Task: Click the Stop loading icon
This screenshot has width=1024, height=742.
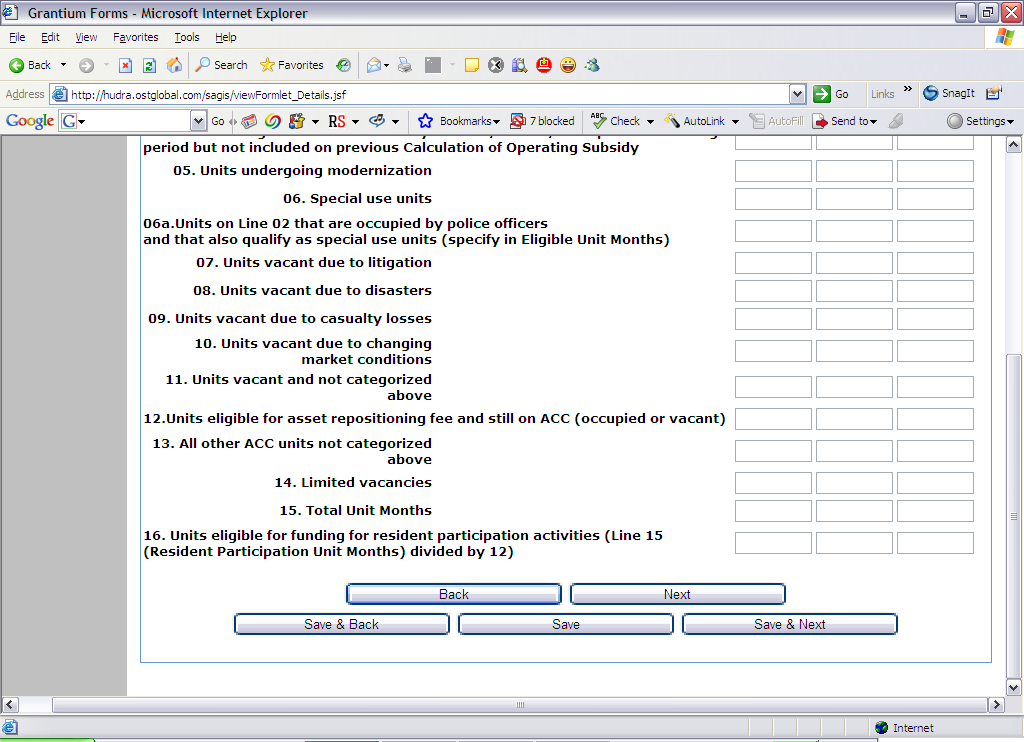Action: click(125, 65)
